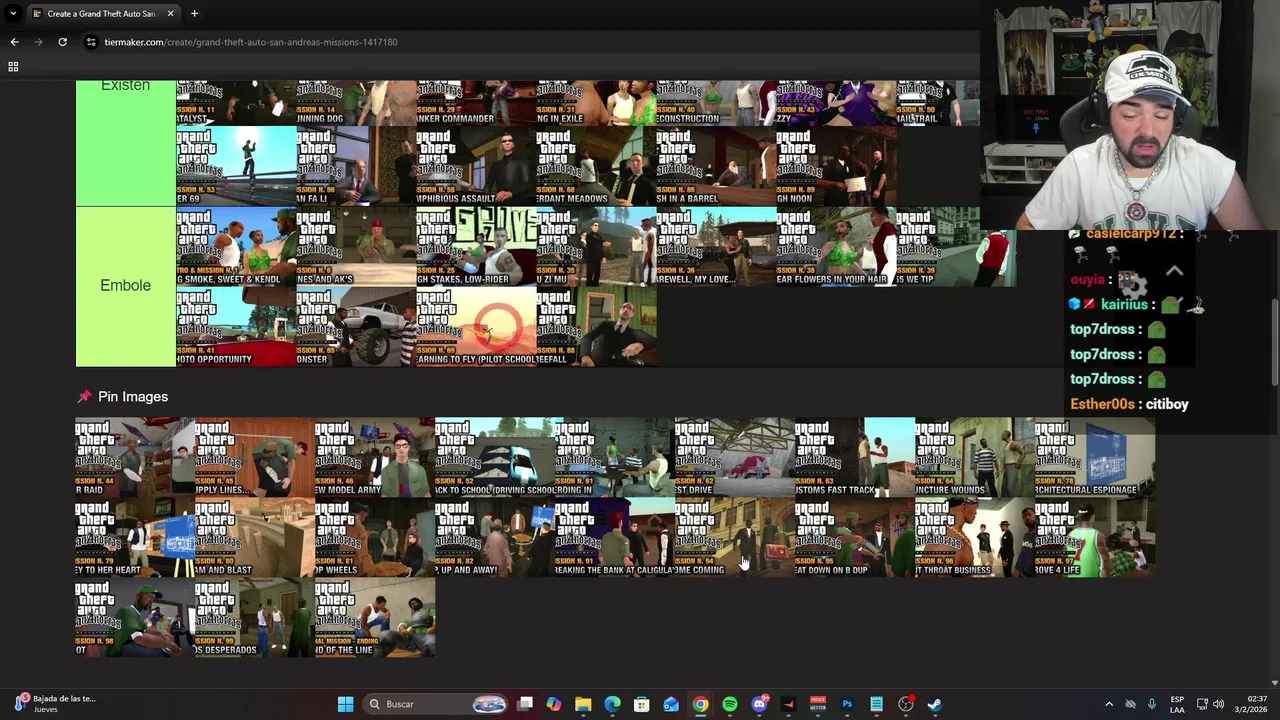Image resolution: width=1280 pixels, height=720 pixels.
Task: Pick the Cut Throat Business image
Action: (975, 537)
